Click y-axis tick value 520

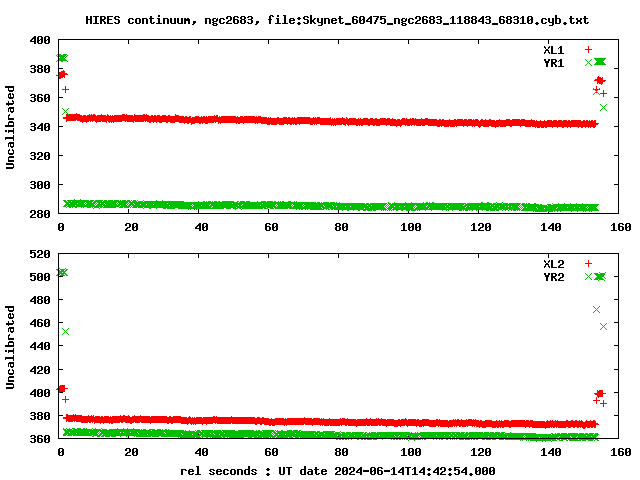(x=40, y=254)
